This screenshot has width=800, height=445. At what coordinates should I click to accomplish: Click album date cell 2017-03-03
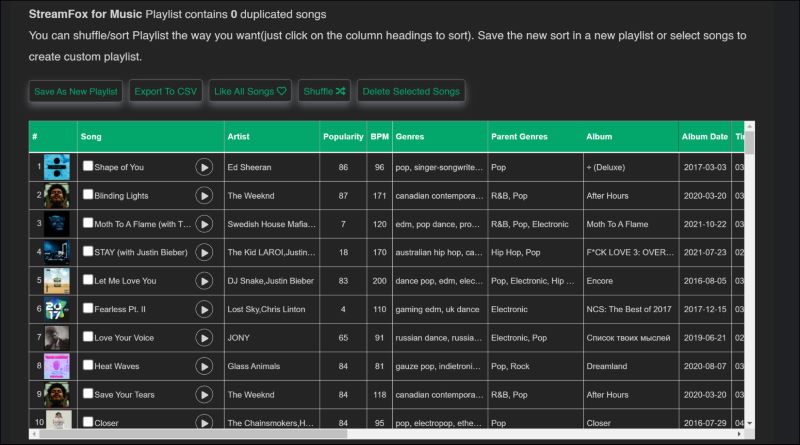click(705, 167)
